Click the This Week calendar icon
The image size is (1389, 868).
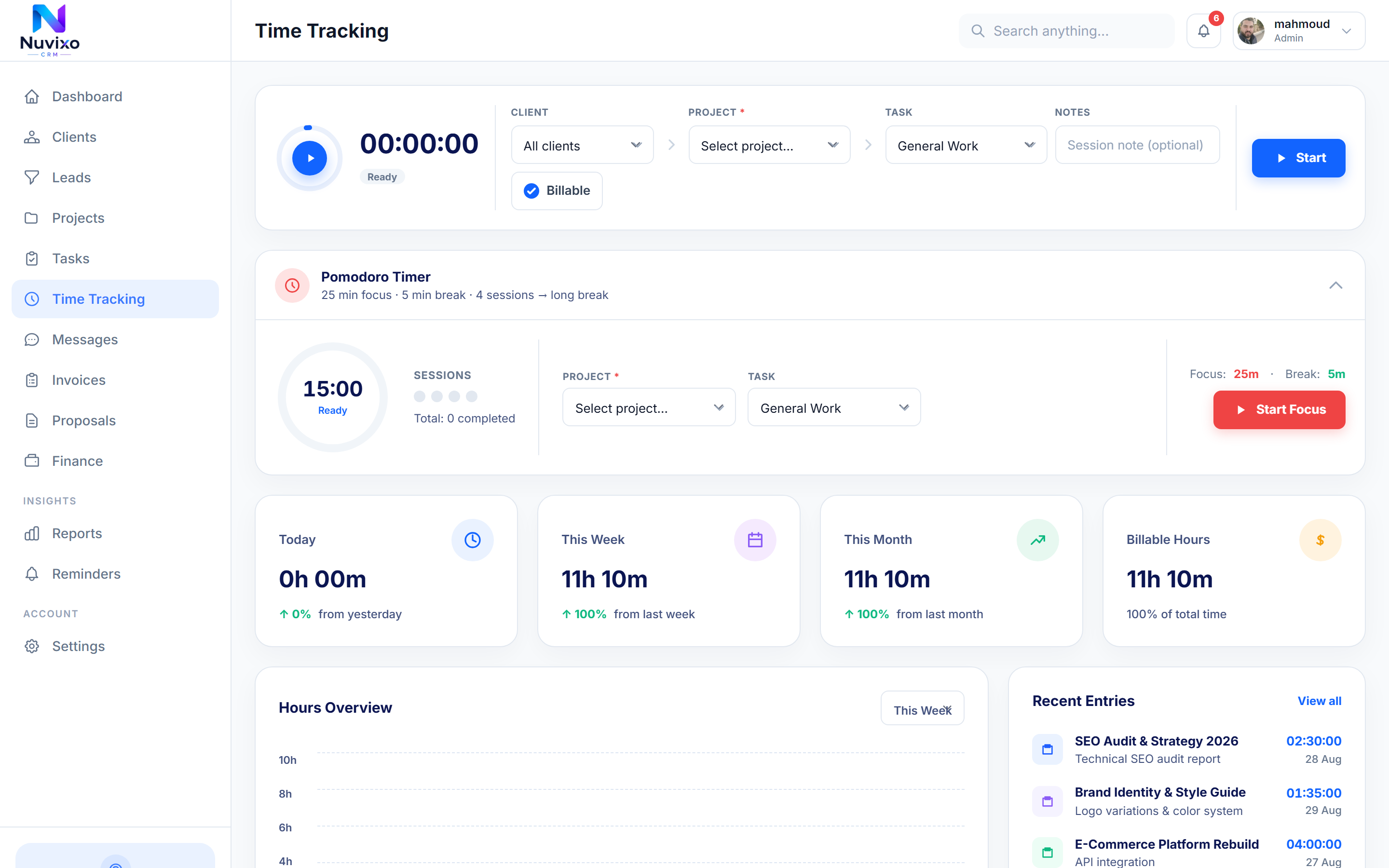coord(755,540)
